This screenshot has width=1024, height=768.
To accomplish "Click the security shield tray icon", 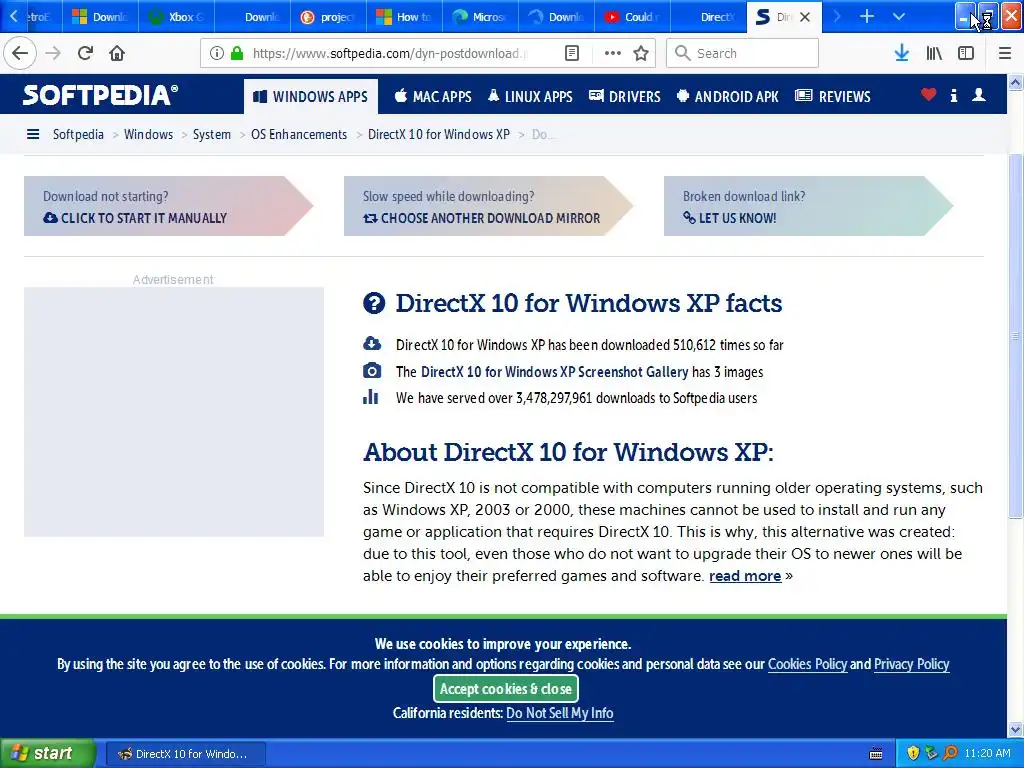I will [x=913, y=753].
